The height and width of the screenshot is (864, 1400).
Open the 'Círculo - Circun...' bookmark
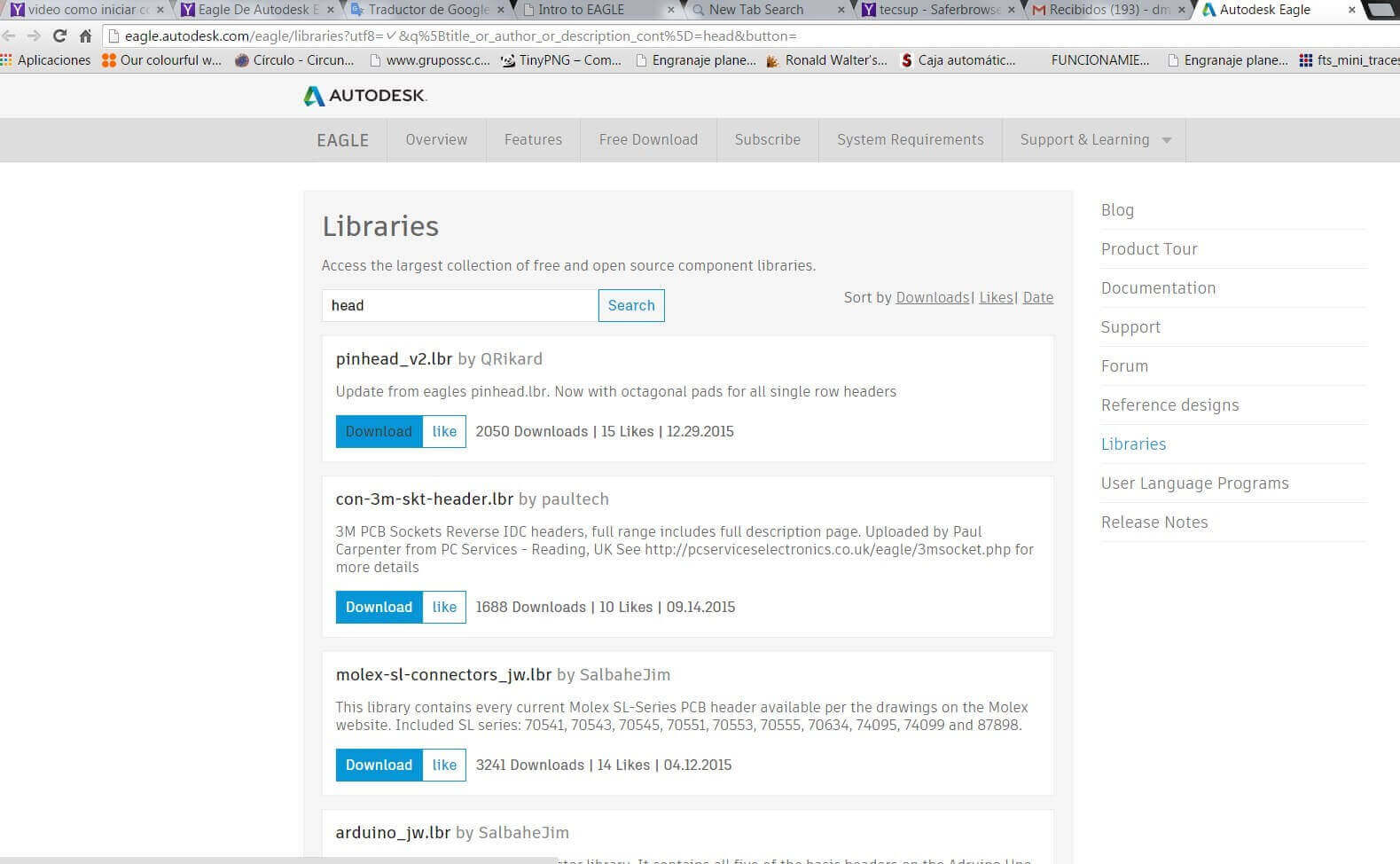pyautogui.click(x=294, y=60)
